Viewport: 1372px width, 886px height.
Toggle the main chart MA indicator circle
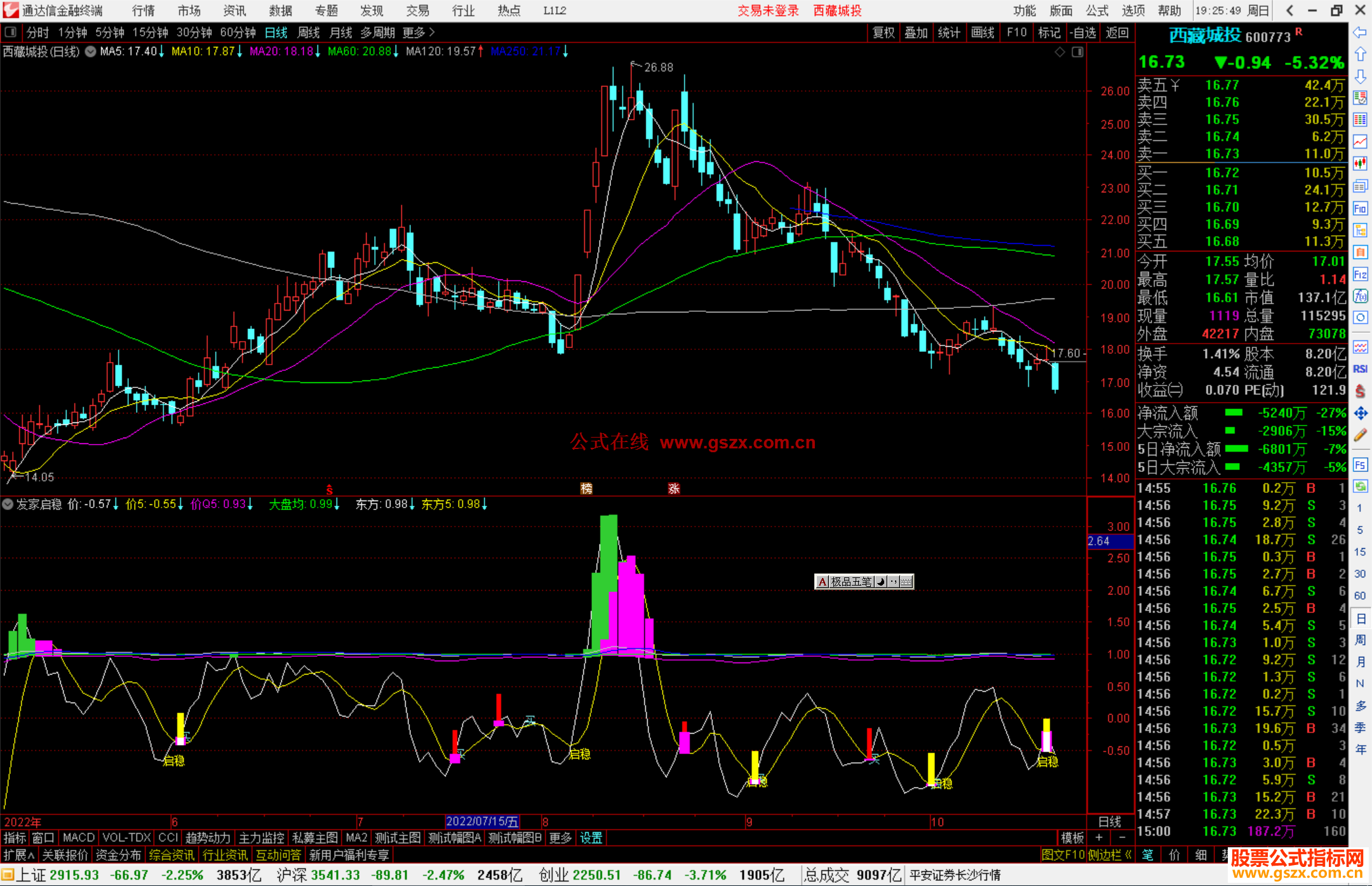pos(91,51)
